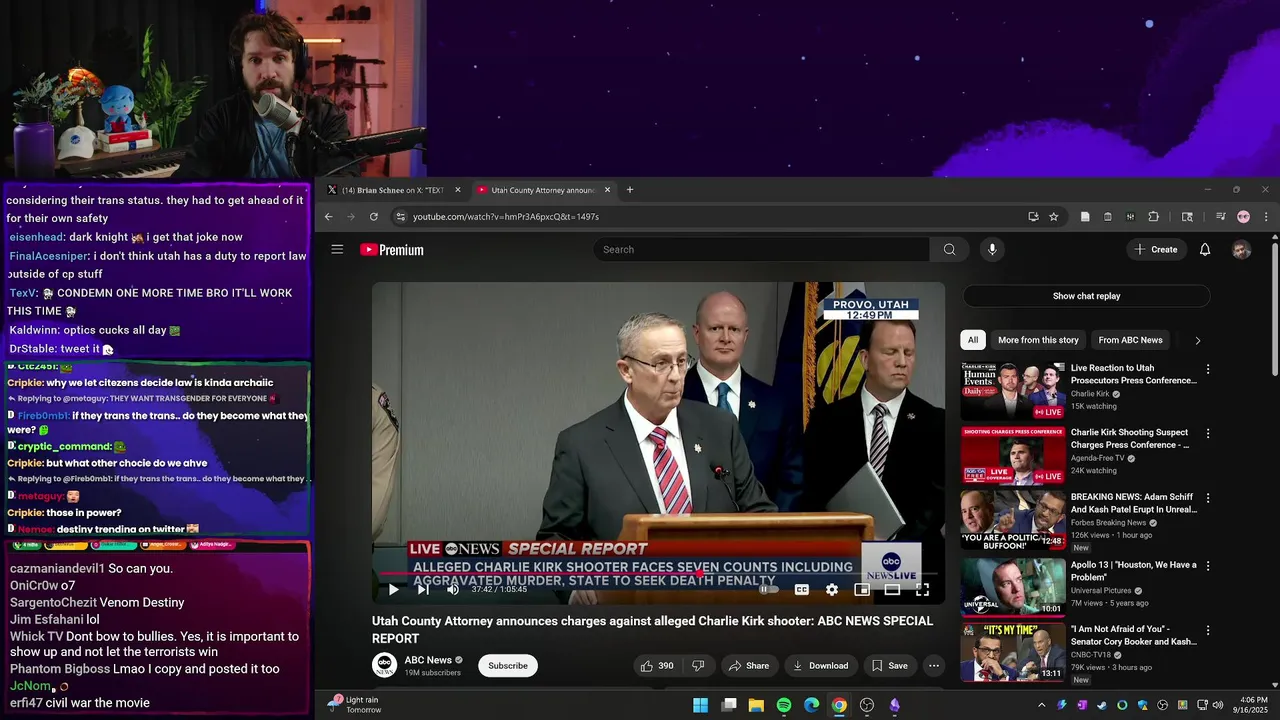The image size is (1280, 720).
Task: Open the YouTube hamburger guide menu
Action: coord(337,249)
